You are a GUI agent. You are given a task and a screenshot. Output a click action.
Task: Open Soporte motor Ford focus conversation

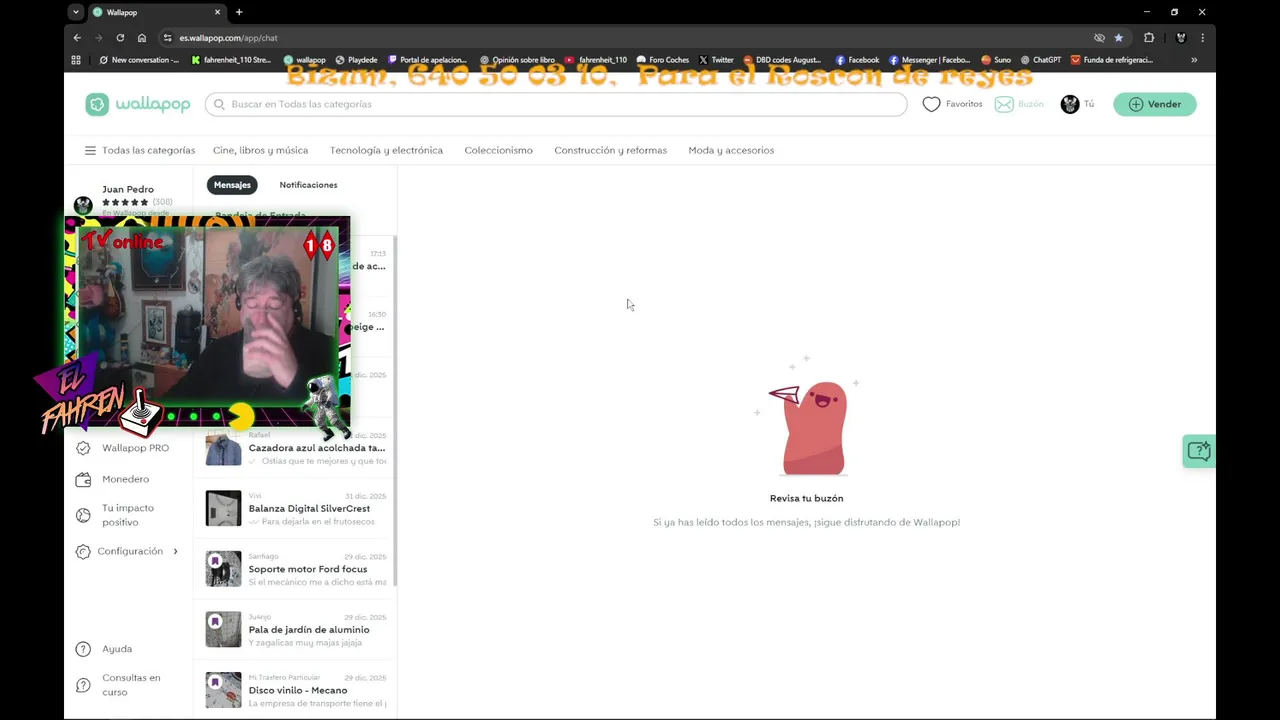click(x=295, y=569)
